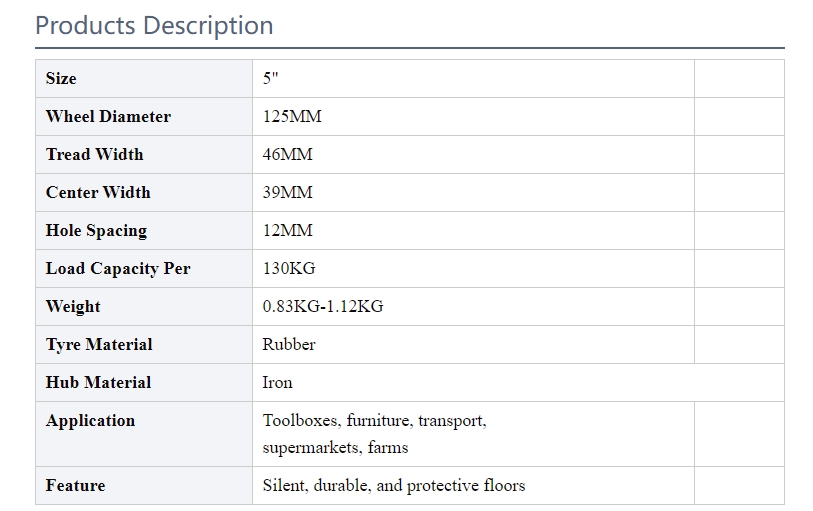Select the Hole Spacing label
The height and width of the screenshot is (511, 813).
(x=96, y=231)
